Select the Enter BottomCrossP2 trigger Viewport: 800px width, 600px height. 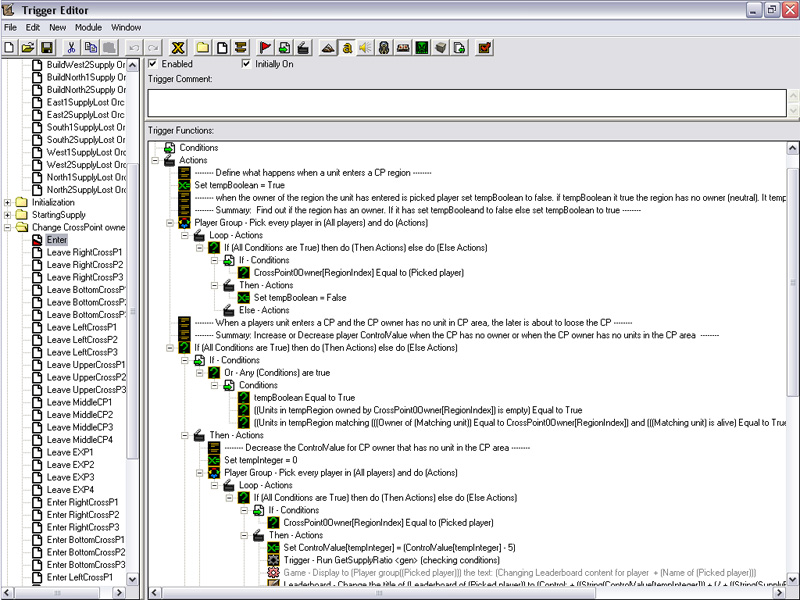[86, 553]
